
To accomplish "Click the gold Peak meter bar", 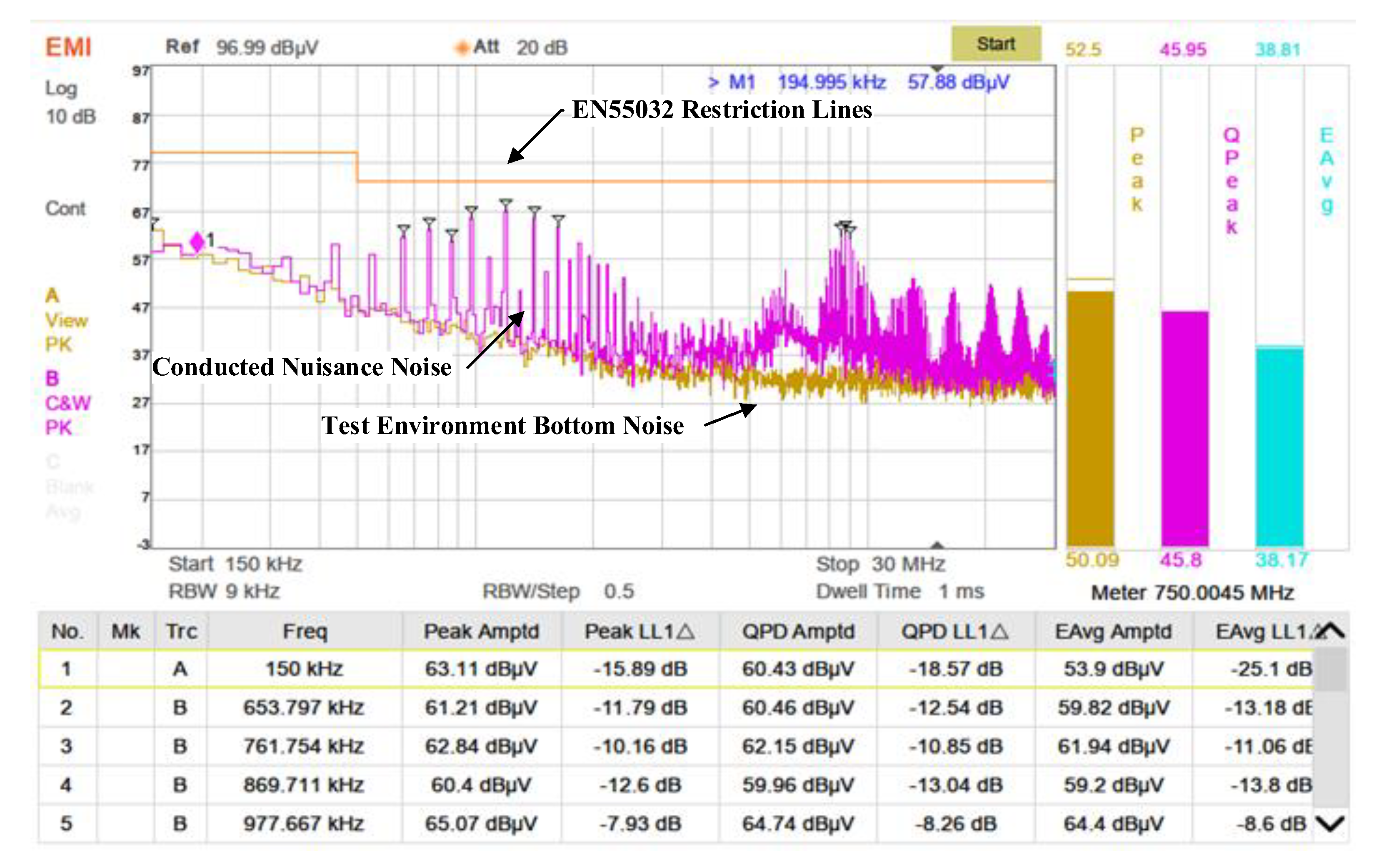I will pos(1089,419).
